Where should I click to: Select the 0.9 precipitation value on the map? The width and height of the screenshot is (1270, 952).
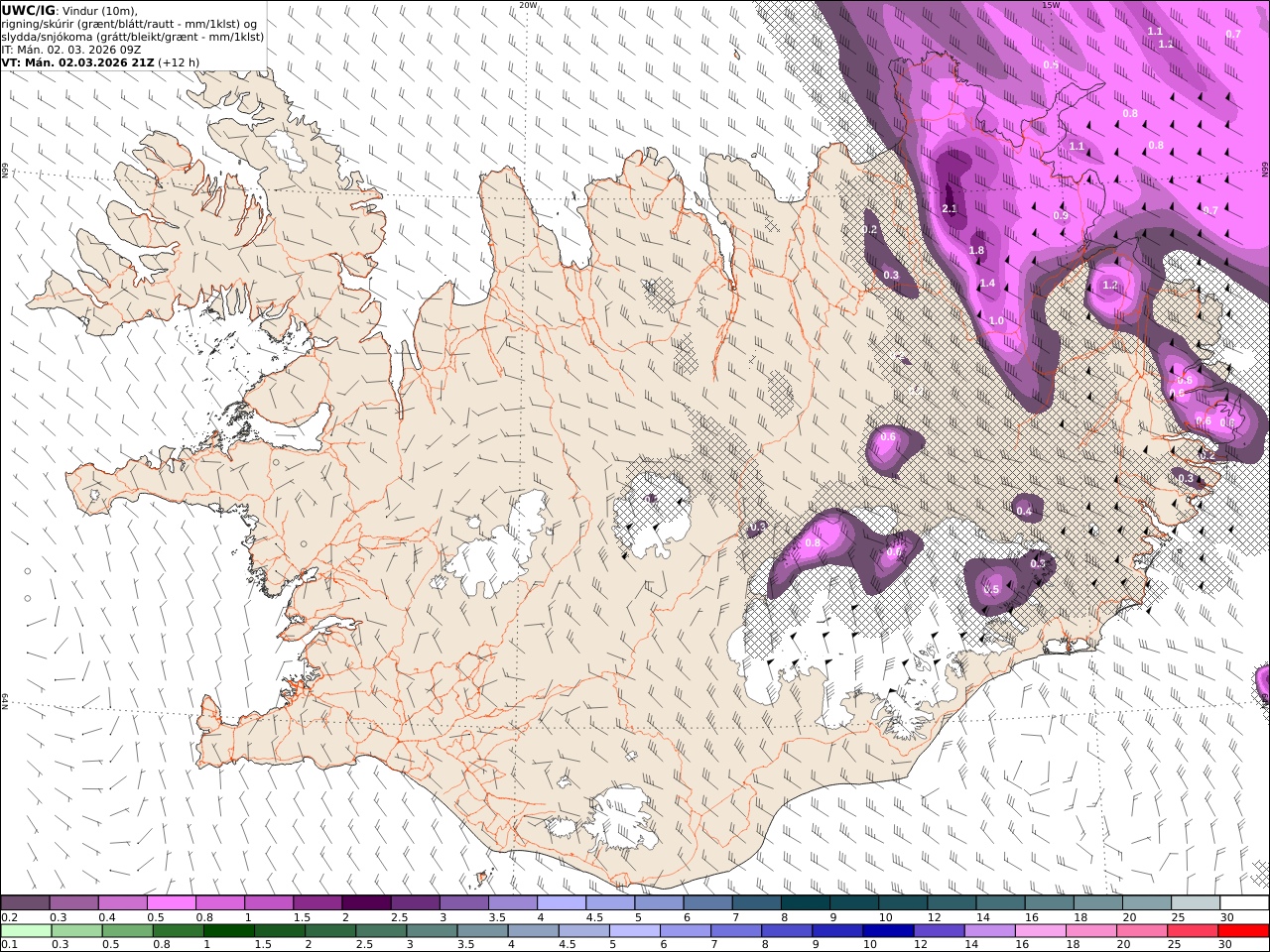1061,216
